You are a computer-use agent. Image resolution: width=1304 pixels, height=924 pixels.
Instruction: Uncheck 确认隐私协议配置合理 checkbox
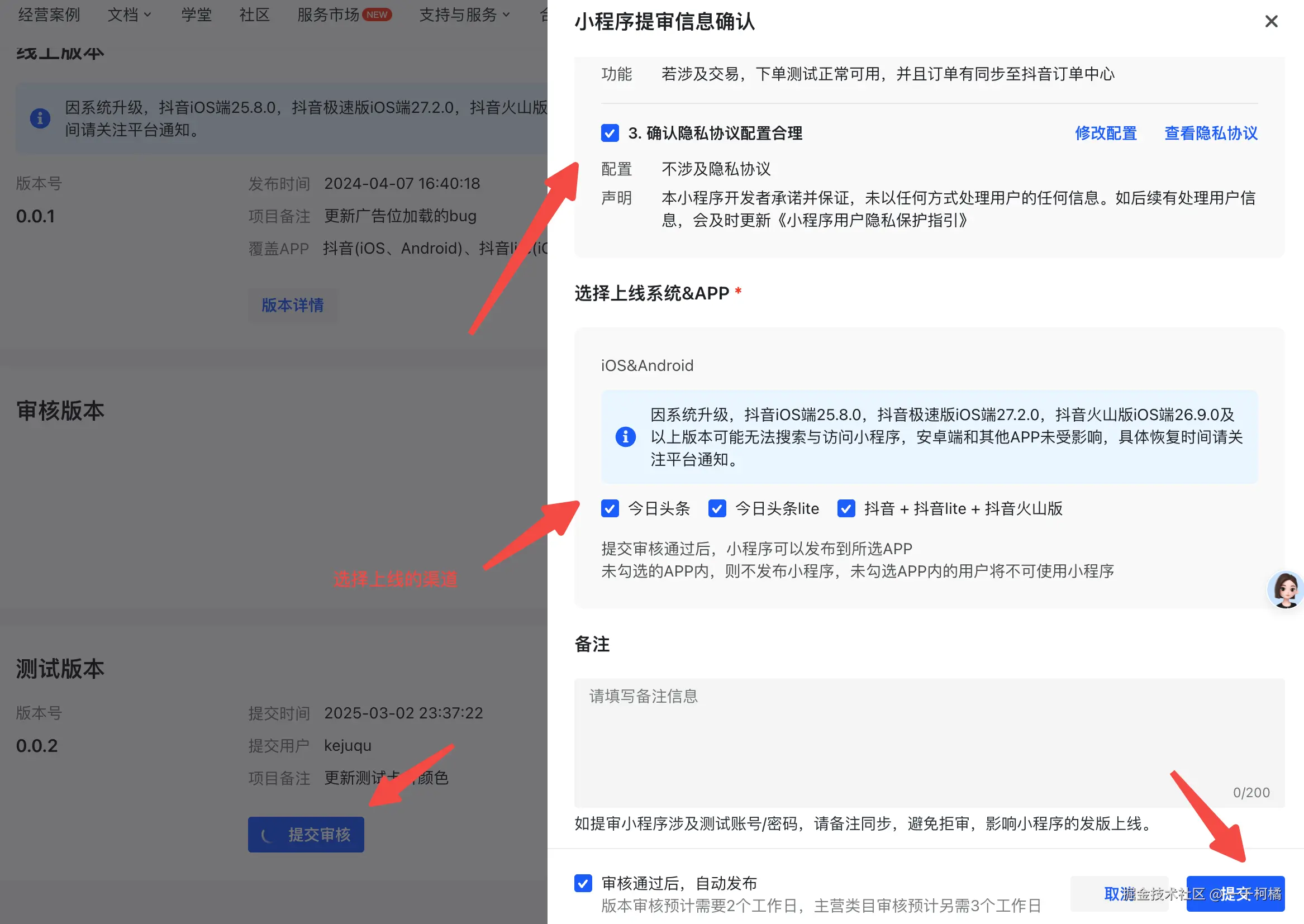610,133
